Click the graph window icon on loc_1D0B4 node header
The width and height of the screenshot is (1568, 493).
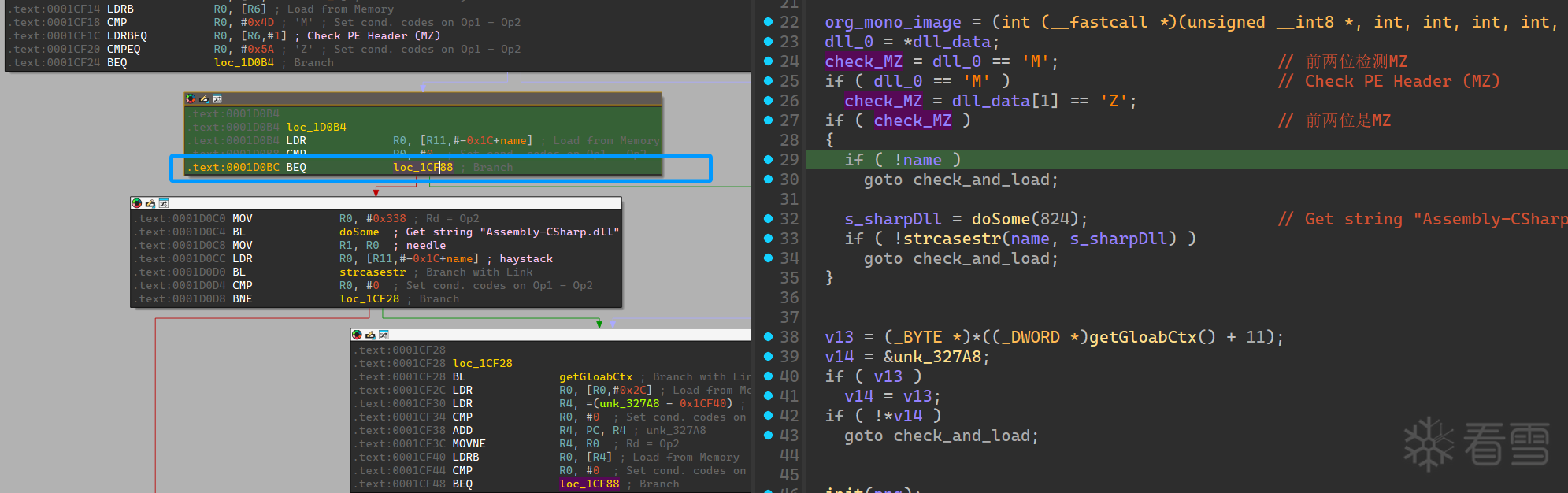click(x=217, y=98)
